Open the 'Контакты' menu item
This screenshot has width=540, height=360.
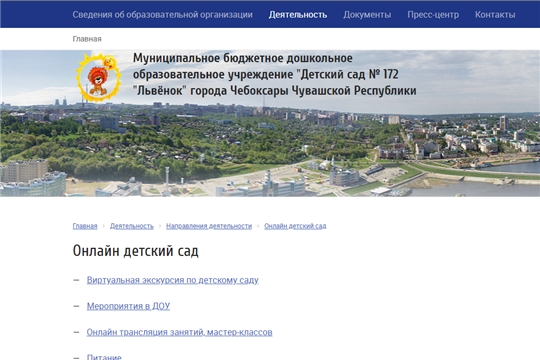point(495,15)
